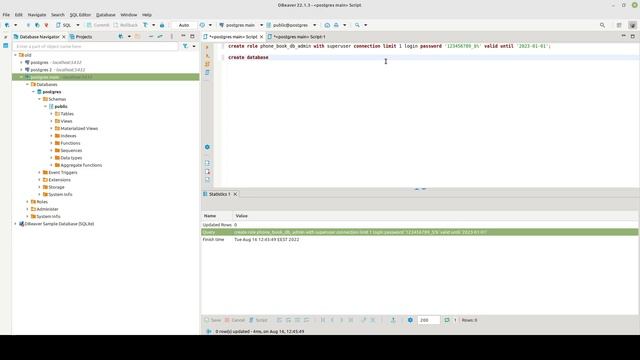Select the postgres database node
Viewport: 640px width, 360px height.
[49, 92]
